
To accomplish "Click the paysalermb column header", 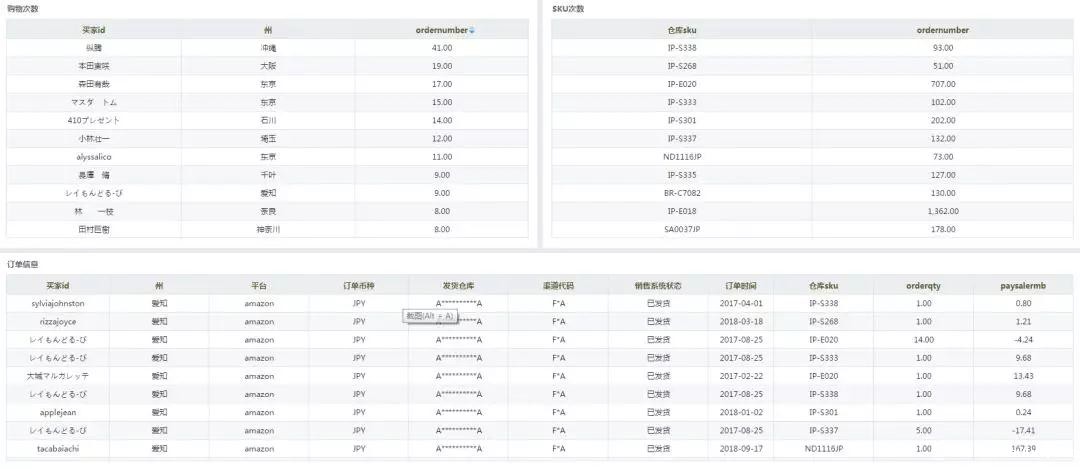I will 1023,285.
